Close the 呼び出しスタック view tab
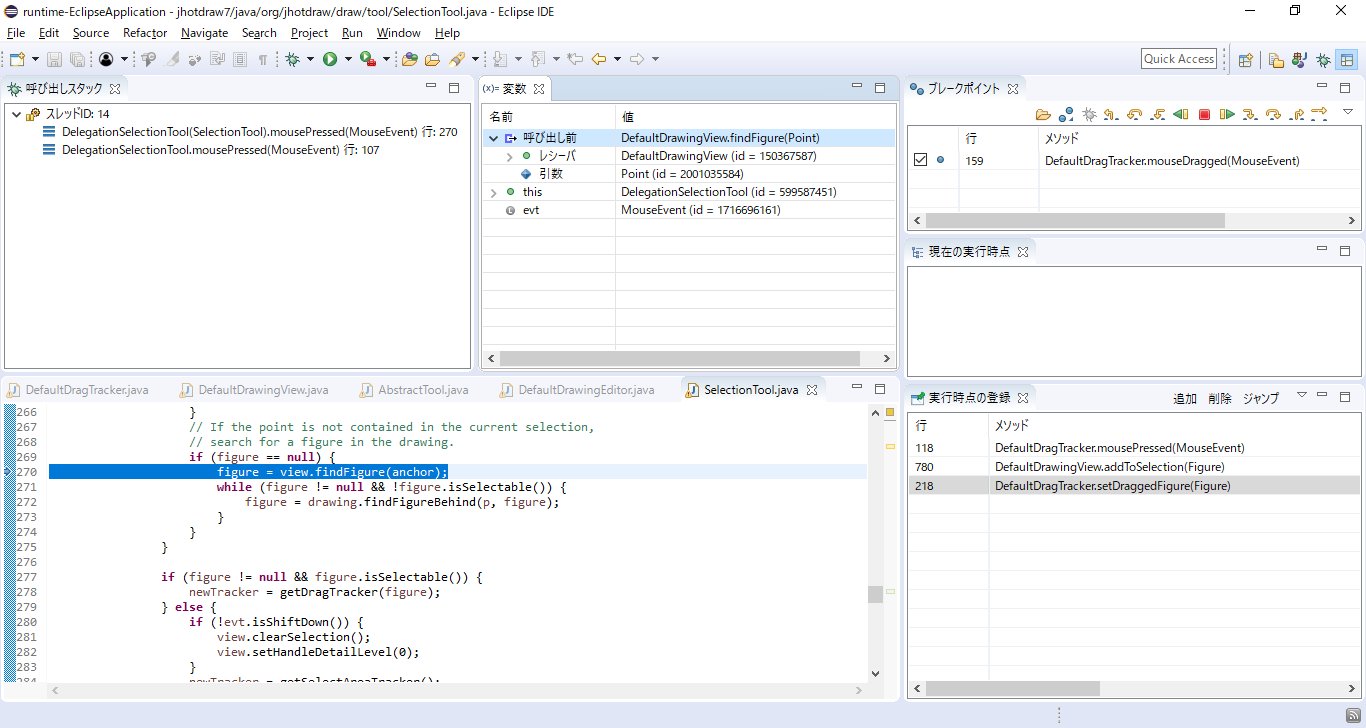This screenshot has height=728, width=1366. point(114,89)
